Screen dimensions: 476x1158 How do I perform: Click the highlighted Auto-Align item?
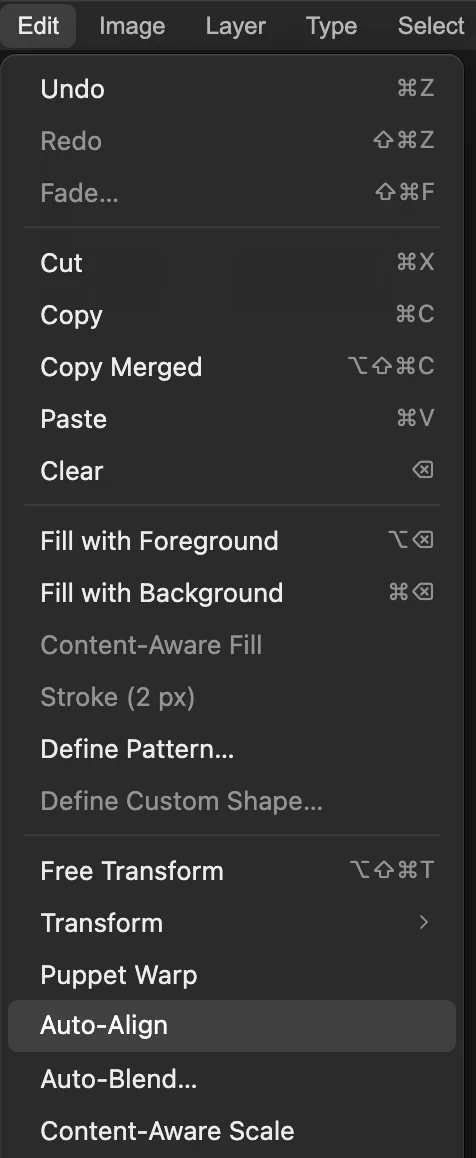point(232,1026)
